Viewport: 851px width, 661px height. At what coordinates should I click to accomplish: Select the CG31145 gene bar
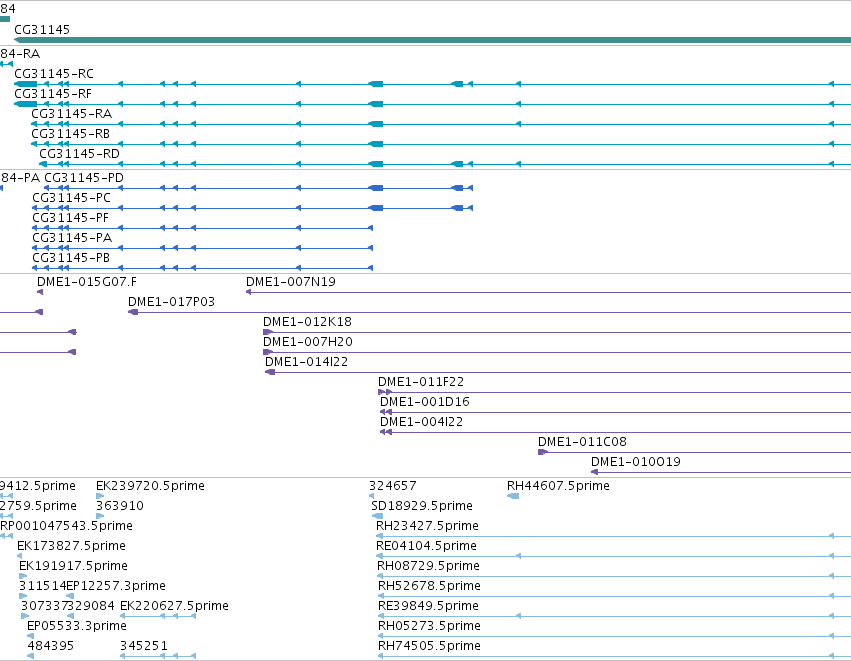point(433,40)
